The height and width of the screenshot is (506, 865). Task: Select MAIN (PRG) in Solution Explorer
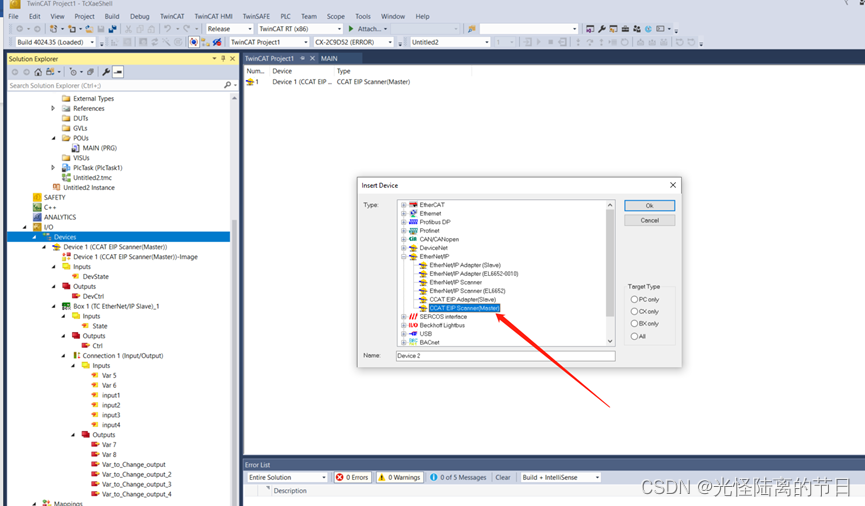click(x=99, y=148)
